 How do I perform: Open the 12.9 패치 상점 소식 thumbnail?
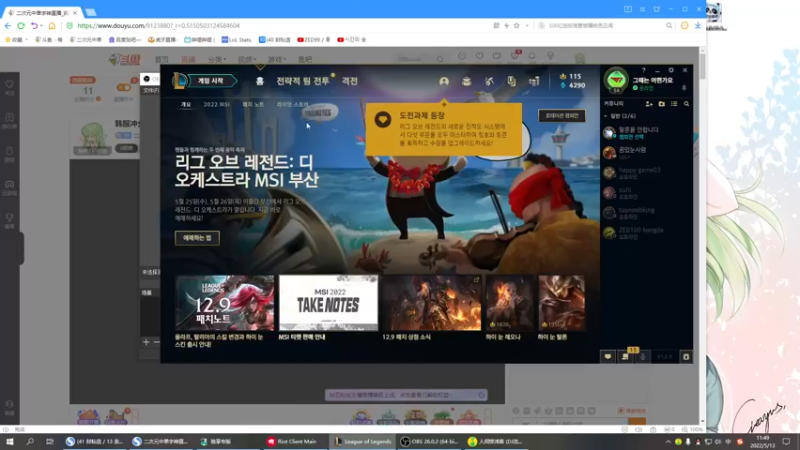pos(432,303)
